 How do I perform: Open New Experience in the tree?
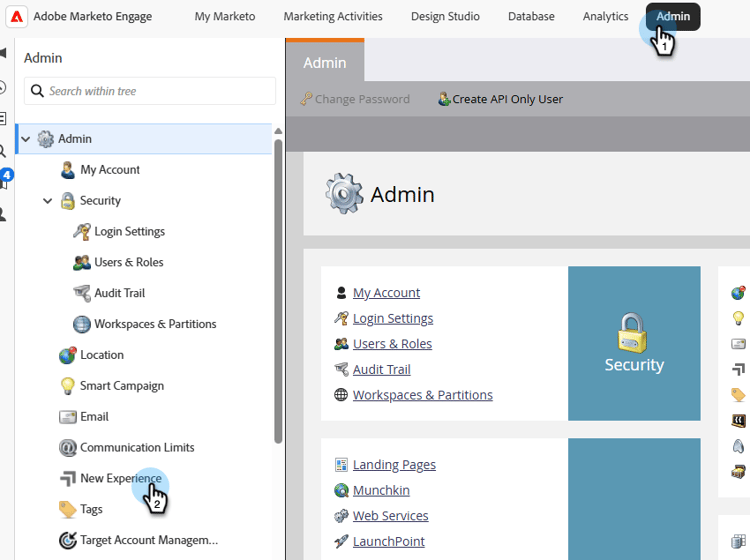tap(121, 478)
